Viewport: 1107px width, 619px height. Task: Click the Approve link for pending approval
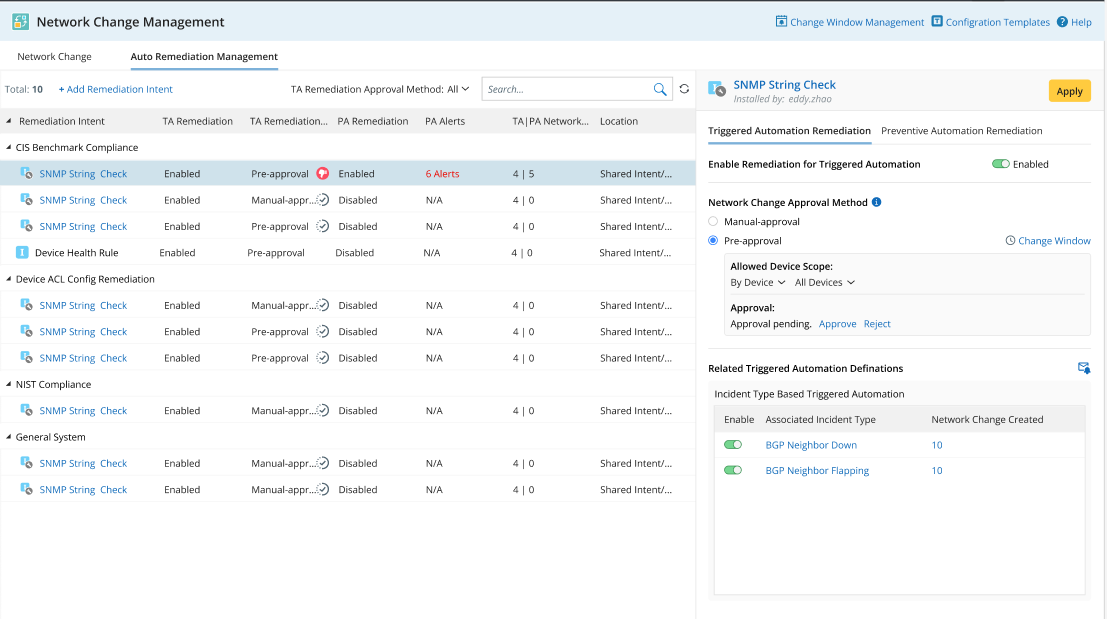837,324
